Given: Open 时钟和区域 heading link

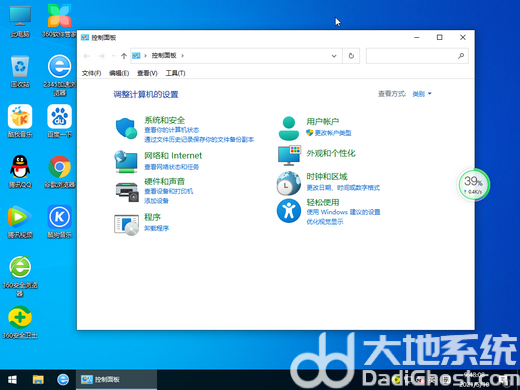Looking at the screenshot, I should [327, 177].
